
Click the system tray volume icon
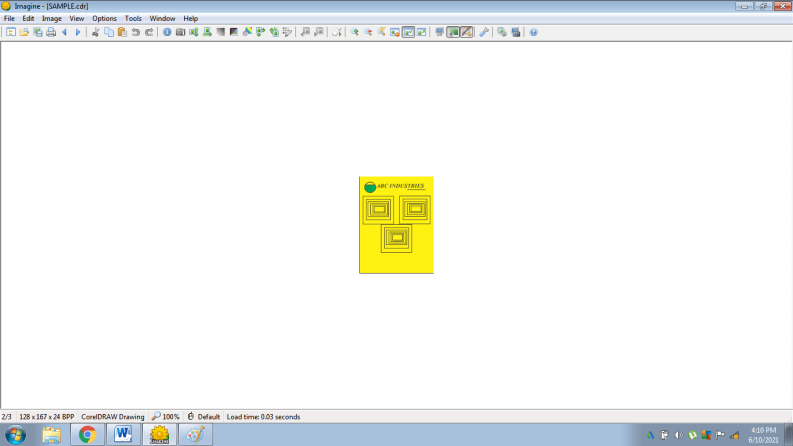[679, 435]
